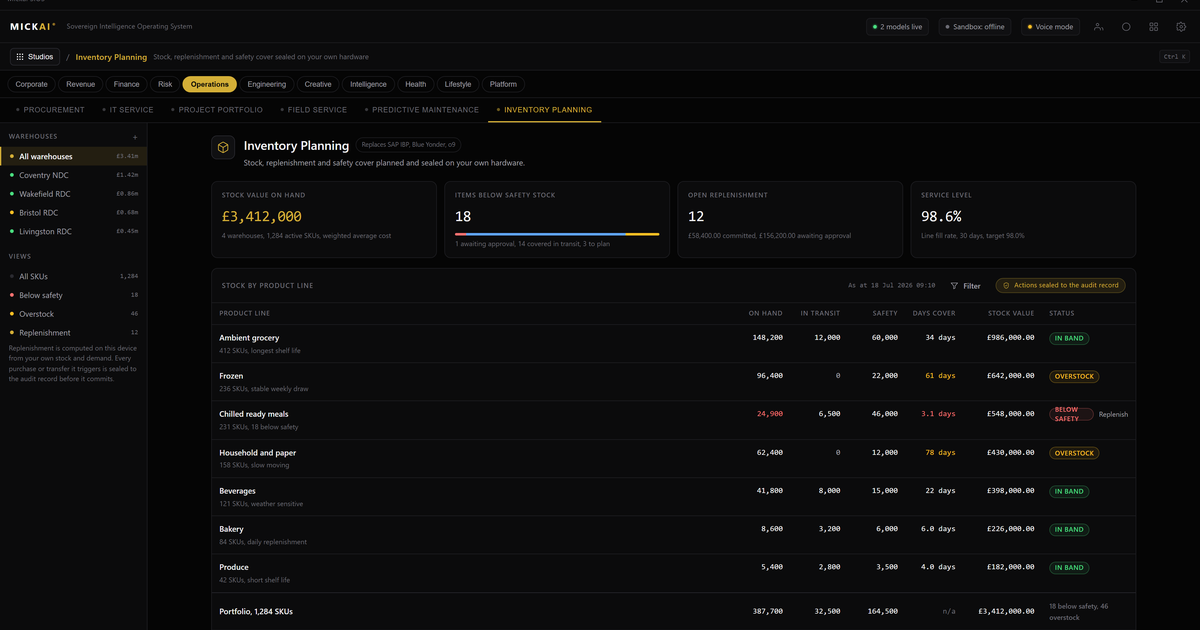
Task: Select Wakefield RDC warehouse
Action: pyautogui.click(x=73, y=194)
